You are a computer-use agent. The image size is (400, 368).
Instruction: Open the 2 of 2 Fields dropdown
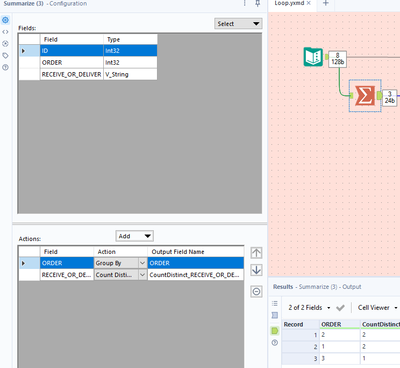pos(309,308)
